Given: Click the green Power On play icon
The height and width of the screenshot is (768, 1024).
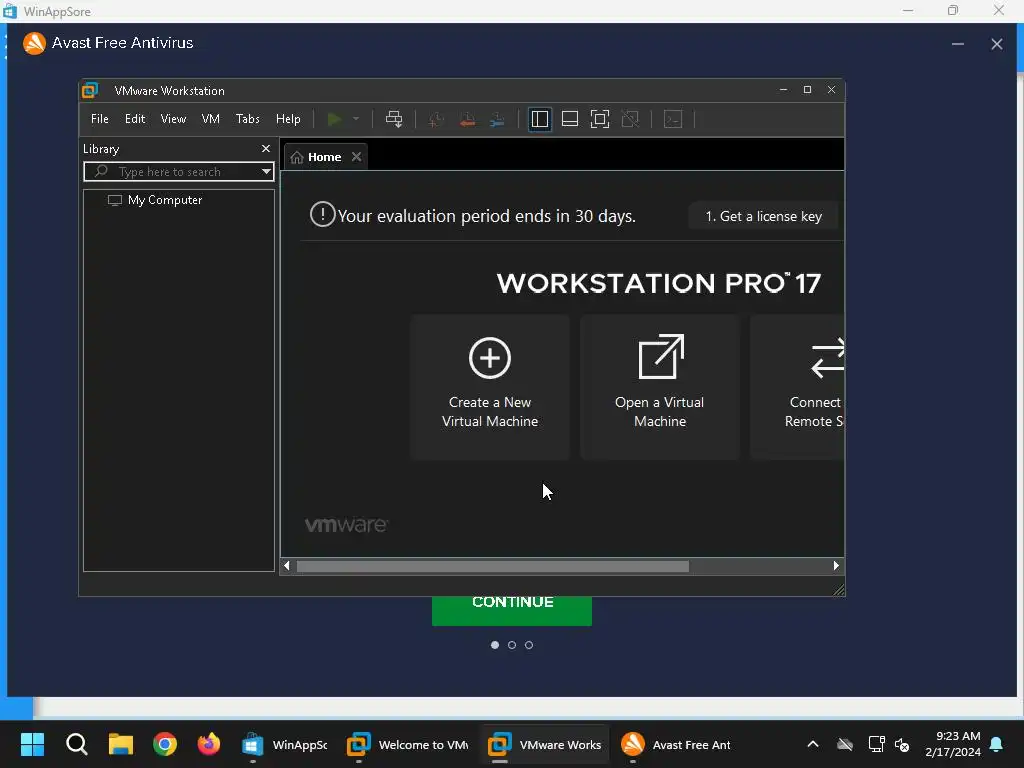Looking at the screenshot, I should click(334, 119).
